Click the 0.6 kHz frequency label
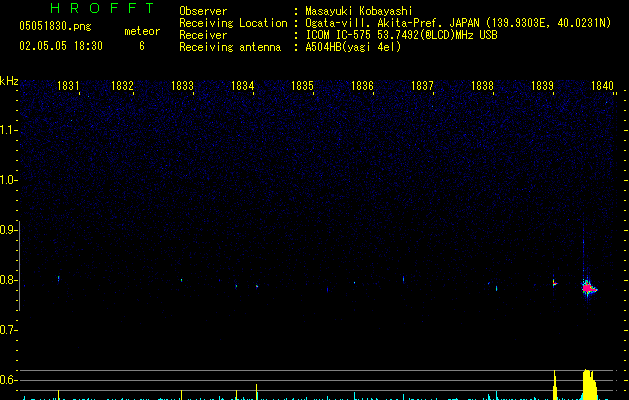629x400 pixels. (x=8, y=380)
